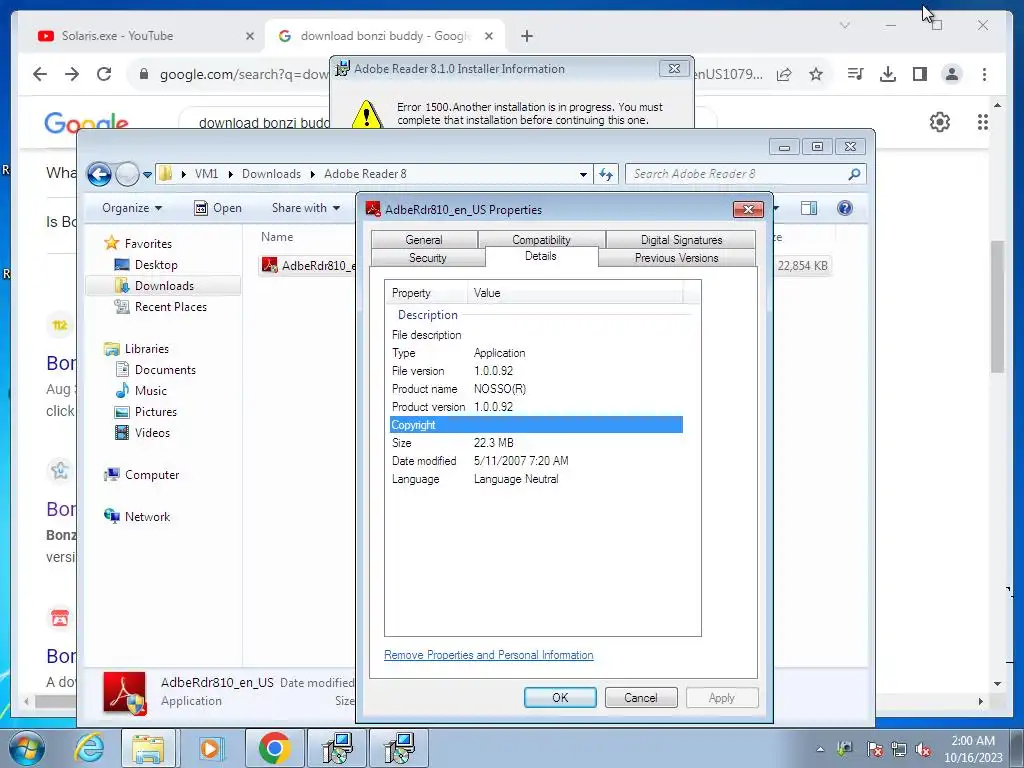Viewport: 1024px width, 768px height.
Task: Switch to the Compatibility tab
Action: pos(541,239)
